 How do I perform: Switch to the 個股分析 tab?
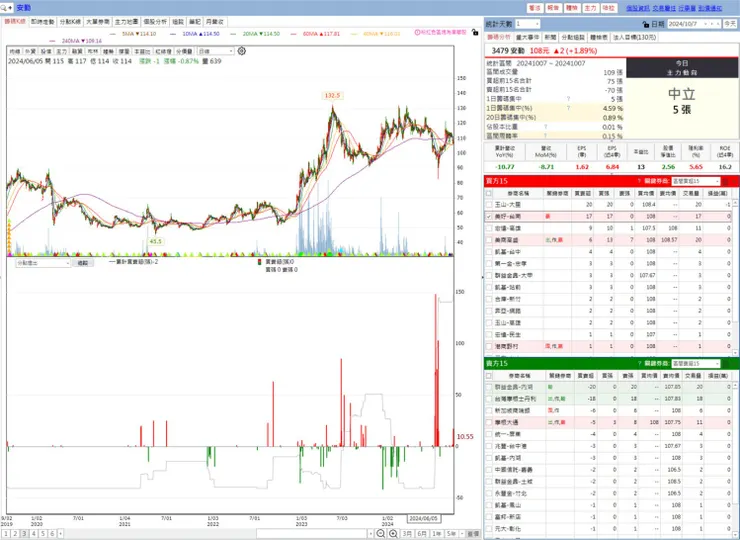155,22
